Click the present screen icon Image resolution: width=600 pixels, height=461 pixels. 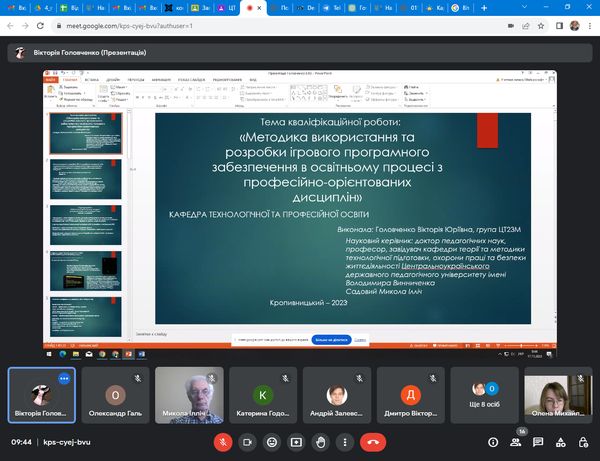[x=296, y=441]
